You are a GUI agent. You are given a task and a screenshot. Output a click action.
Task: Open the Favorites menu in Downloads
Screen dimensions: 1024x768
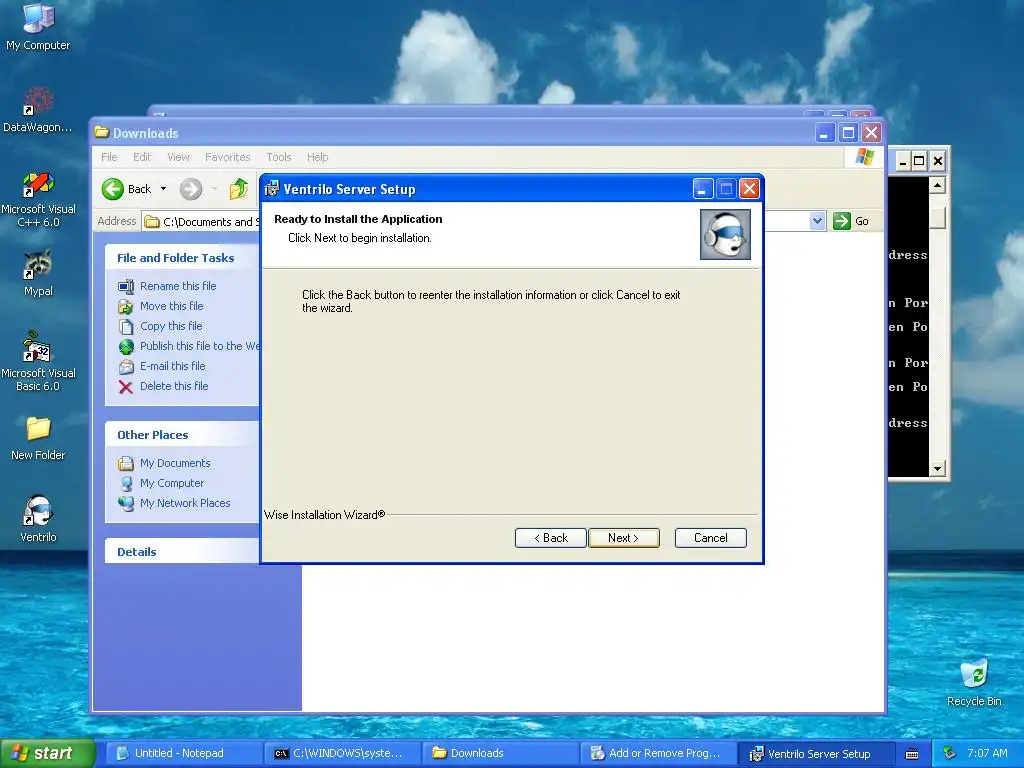click(227, 157)
